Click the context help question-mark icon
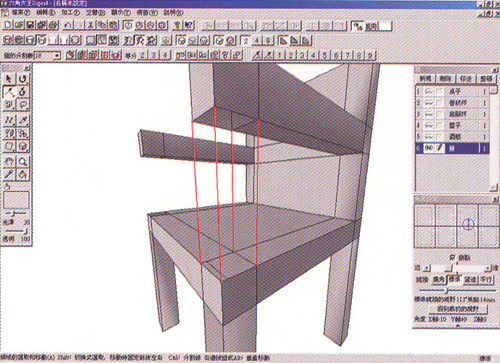This screenshot has width=500, height=363. 189,25
